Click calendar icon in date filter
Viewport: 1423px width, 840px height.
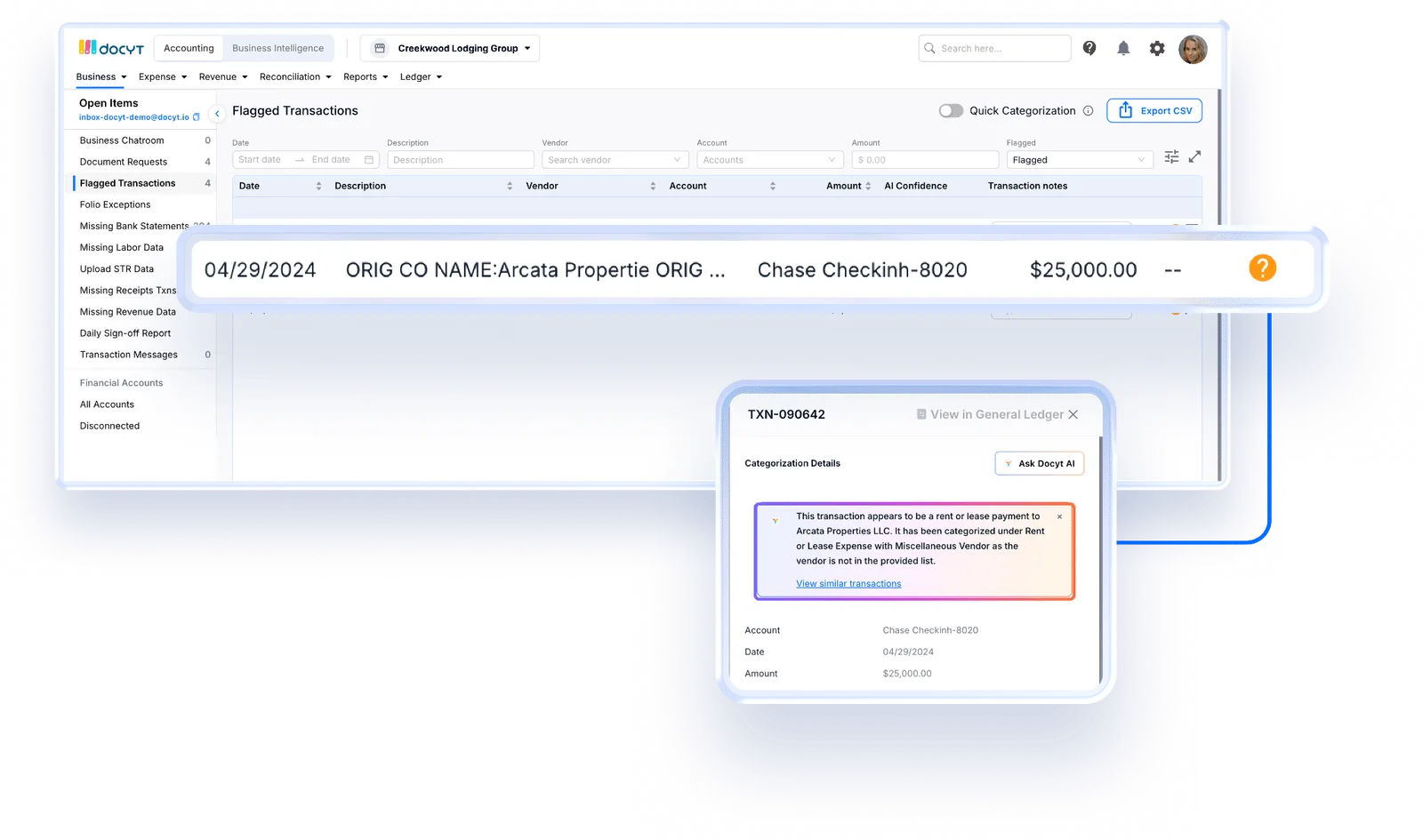[369, 160]
